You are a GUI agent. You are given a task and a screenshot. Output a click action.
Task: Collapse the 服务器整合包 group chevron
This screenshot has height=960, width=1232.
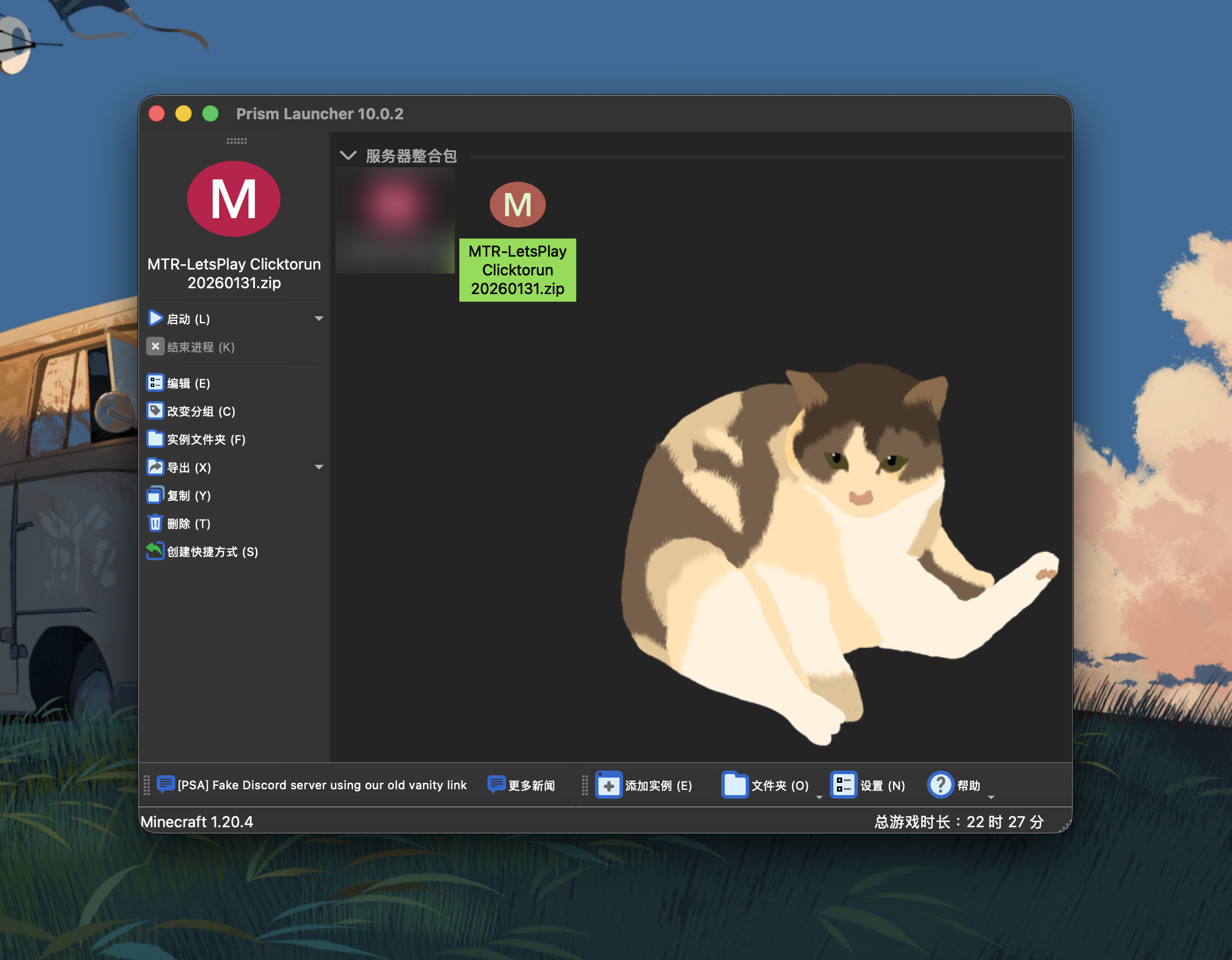348,156
